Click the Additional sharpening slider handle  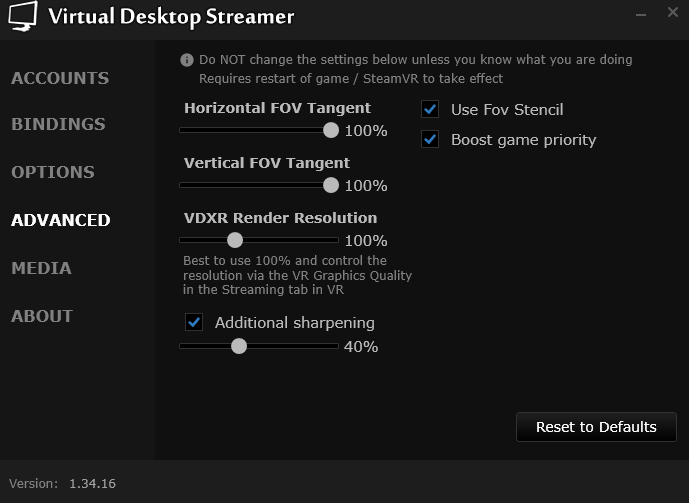click(x=238, y=346)
